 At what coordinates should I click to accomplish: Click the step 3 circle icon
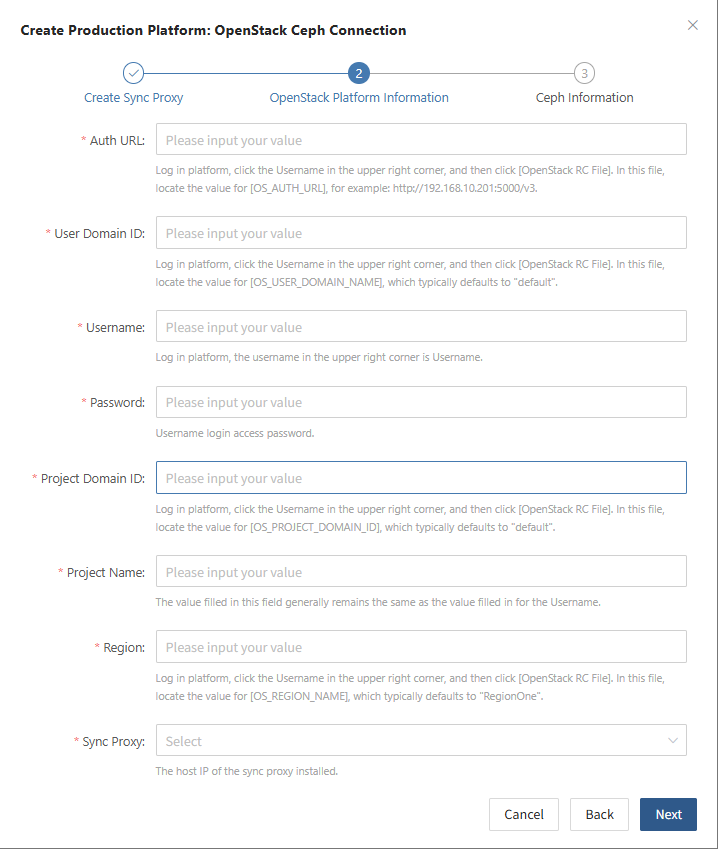pos(584,73)
